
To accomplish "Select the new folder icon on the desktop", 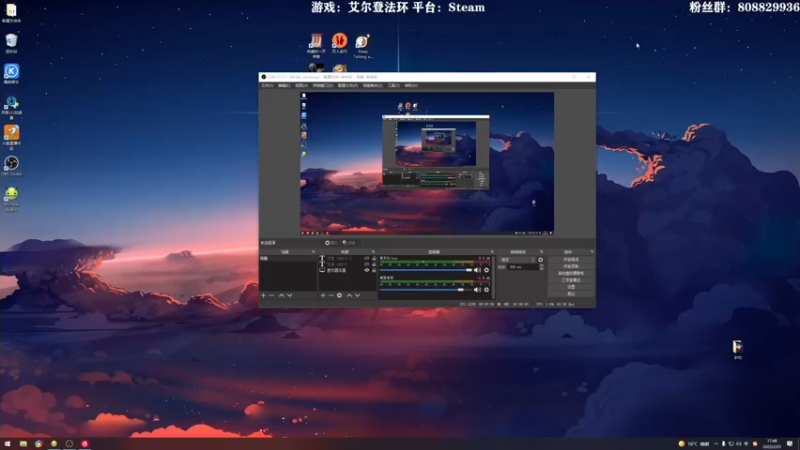I will [x=11, y=12].
